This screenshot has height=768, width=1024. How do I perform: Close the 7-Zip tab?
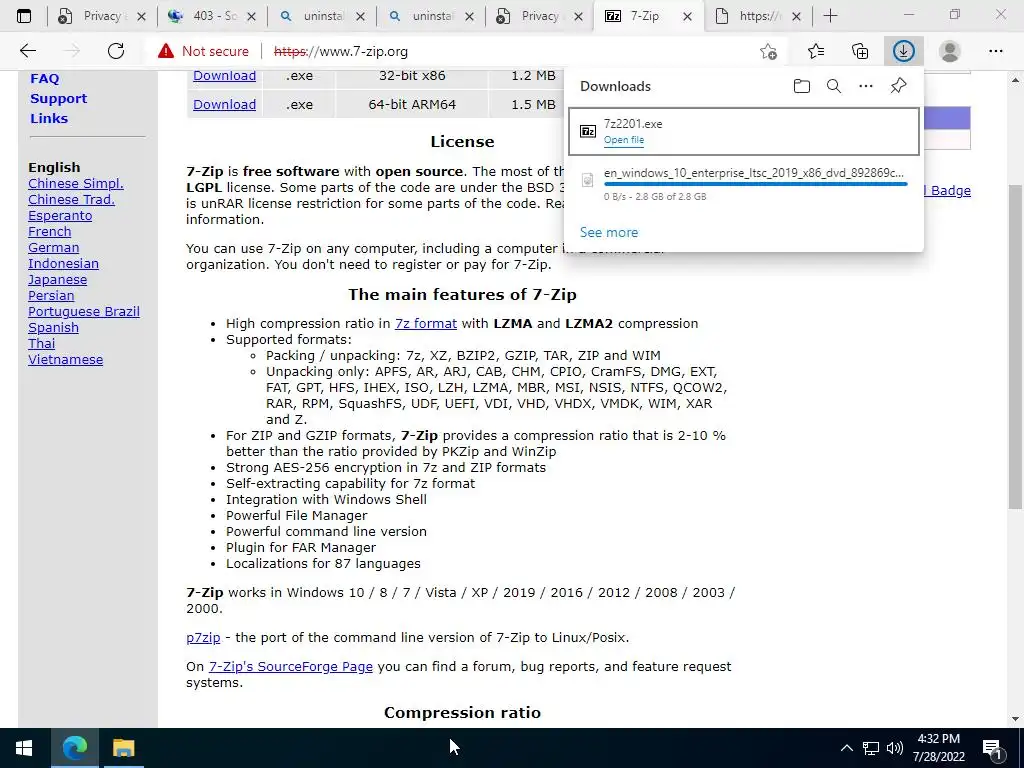click(687, 16)
